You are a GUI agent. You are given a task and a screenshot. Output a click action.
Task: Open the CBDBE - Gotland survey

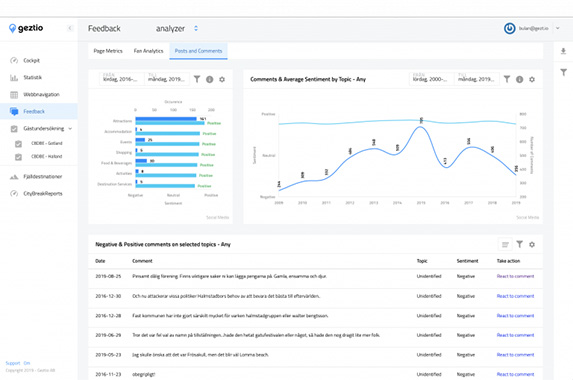[x=46, y=143]
